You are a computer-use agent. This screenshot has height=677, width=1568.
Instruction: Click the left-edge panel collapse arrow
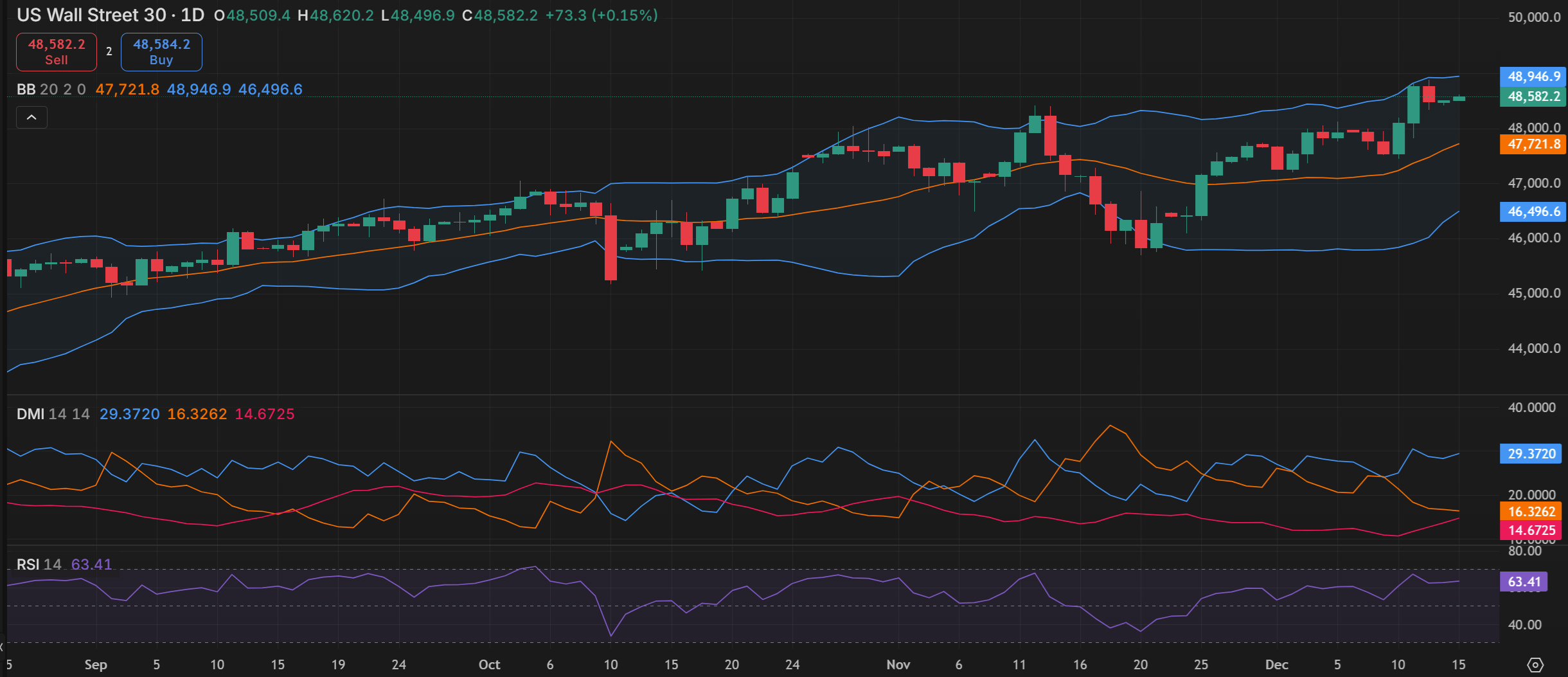pyautogui.click(x=3, y=646)
